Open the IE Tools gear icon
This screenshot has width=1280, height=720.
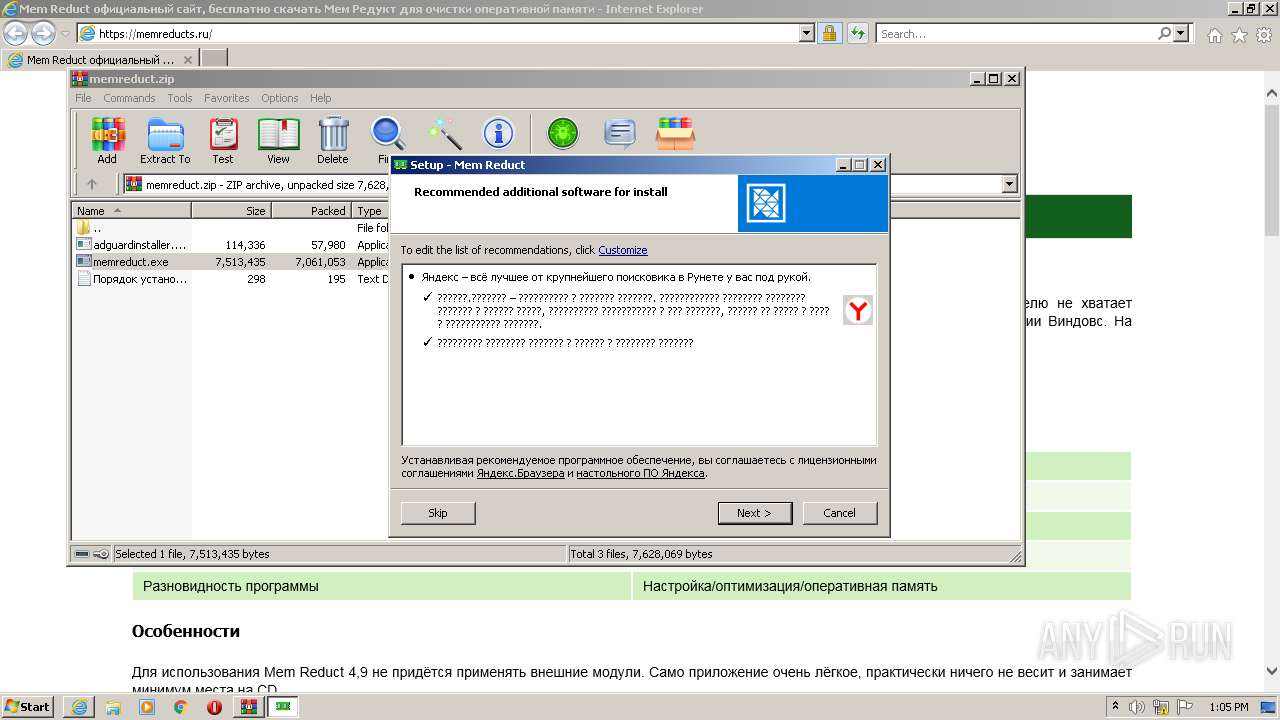[1264, 35]
